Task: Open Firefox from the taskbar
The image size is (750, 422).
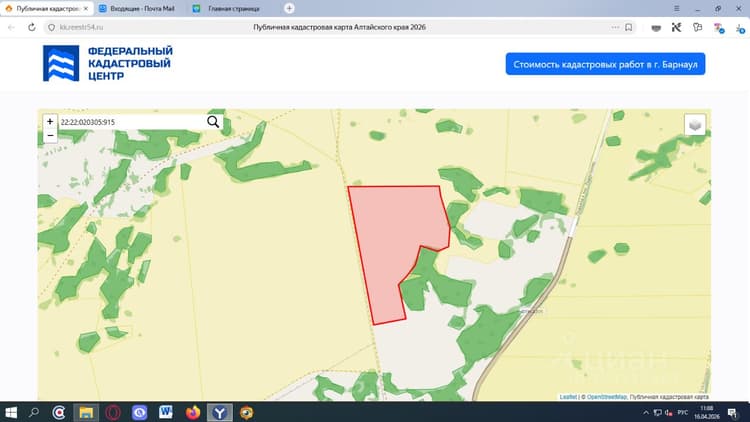Action: [193, 412]
